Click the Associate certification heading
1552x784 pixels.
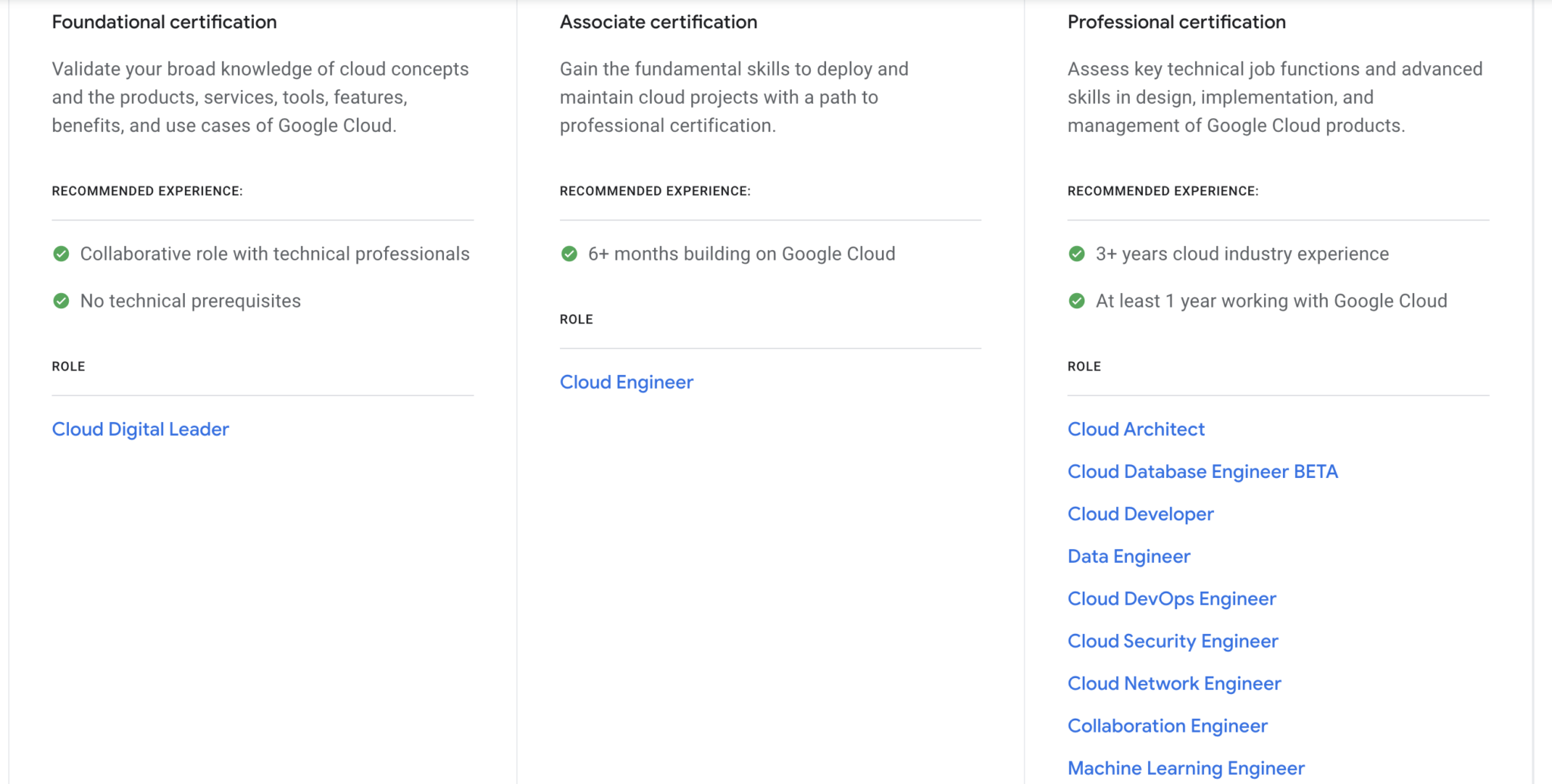point(658,22)
